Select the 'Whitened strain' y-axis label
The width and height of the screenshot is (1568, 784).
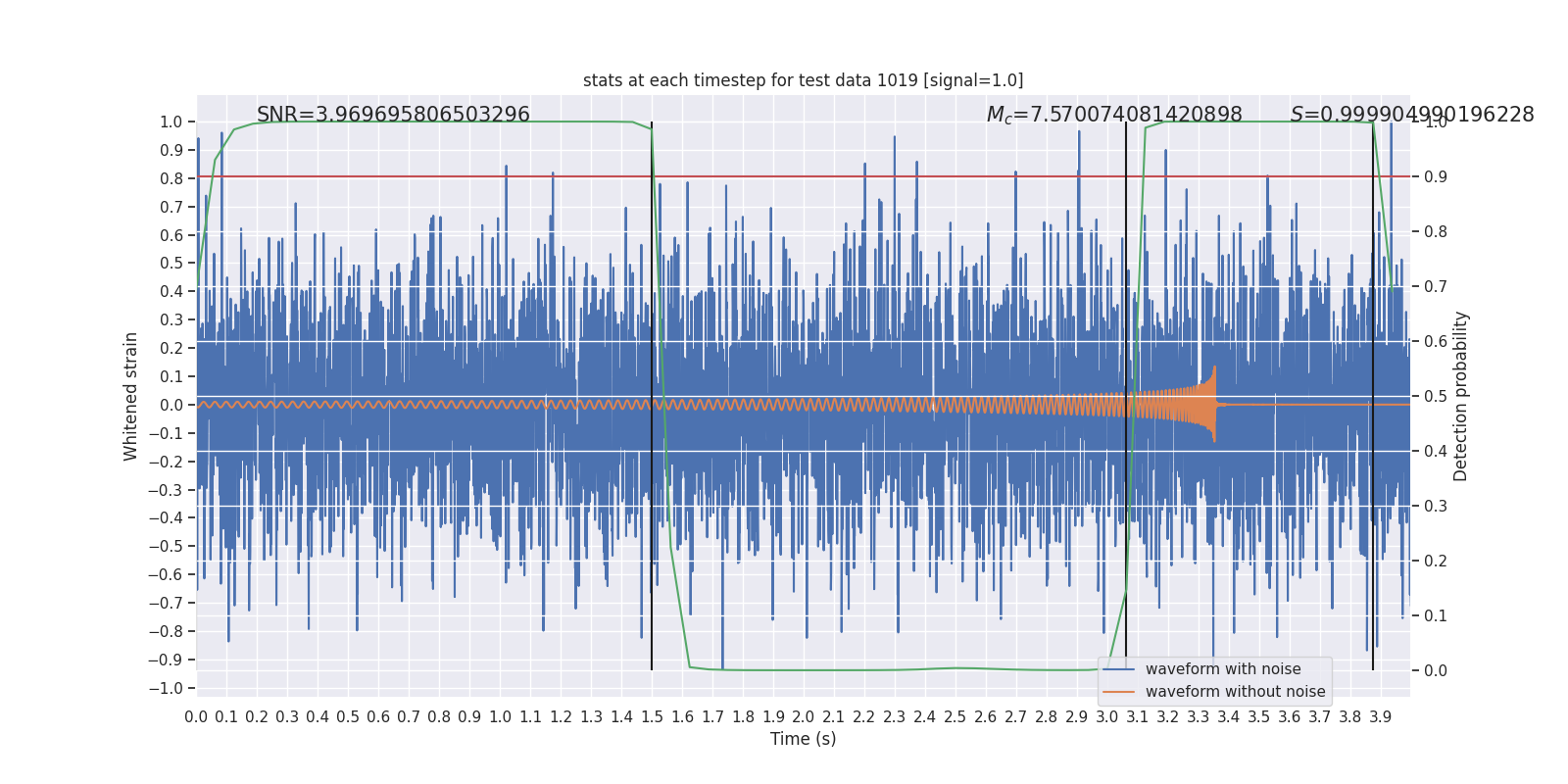[x=131, y=396]
